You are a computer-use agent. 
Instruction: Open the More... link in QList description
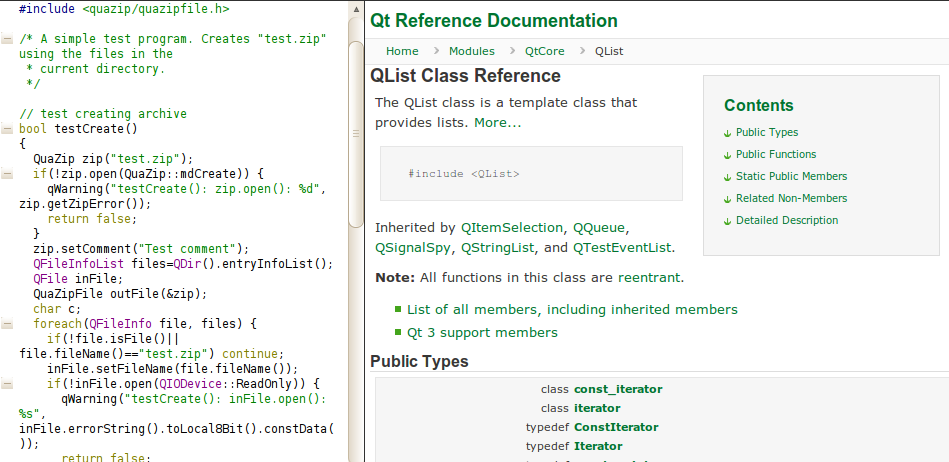tap(497, 123)
